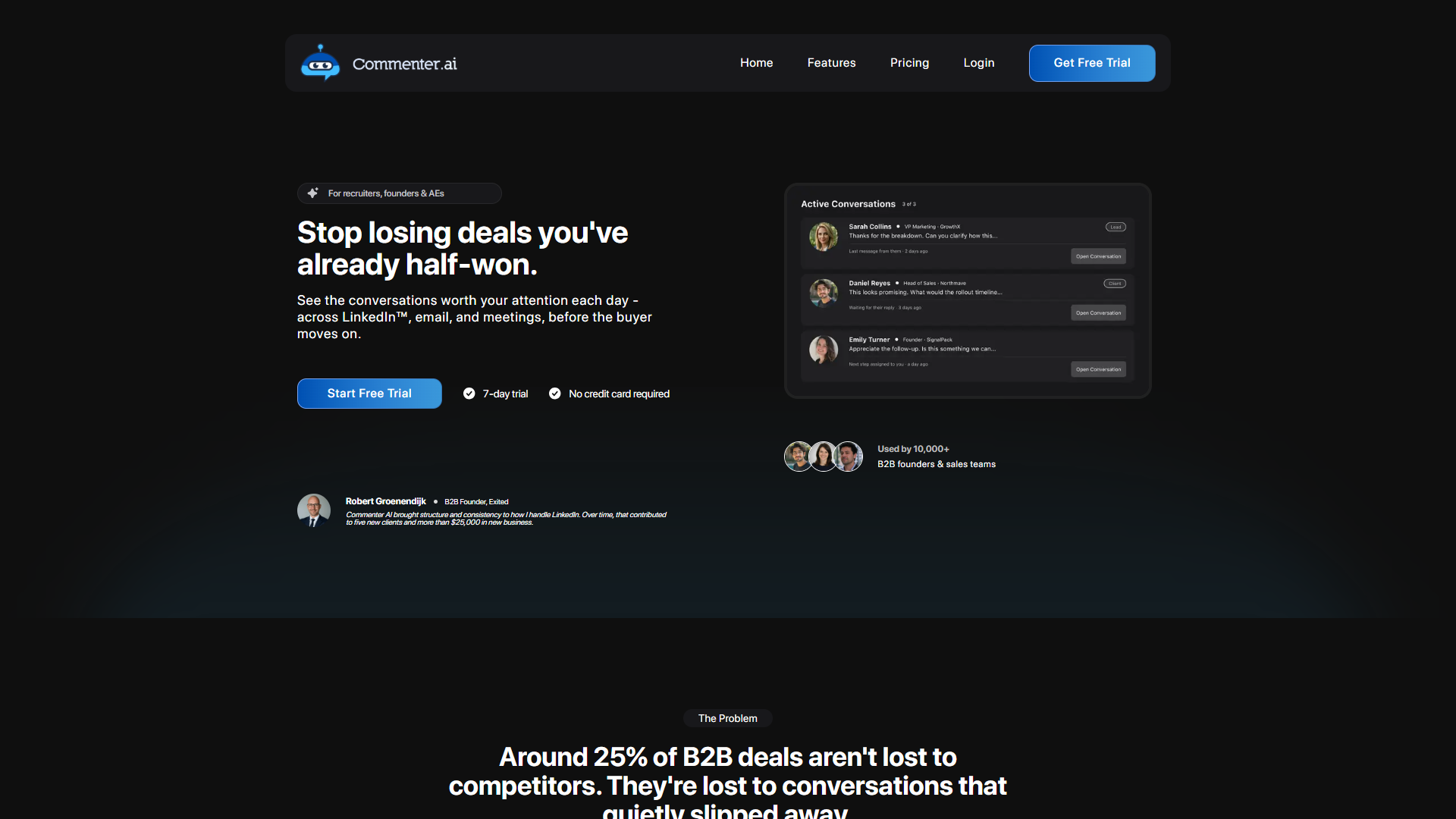This screenshot has height=819, width=1456.
Task: Click 'For recruiters, founders & AEs' badge
Action: (399, 193)
